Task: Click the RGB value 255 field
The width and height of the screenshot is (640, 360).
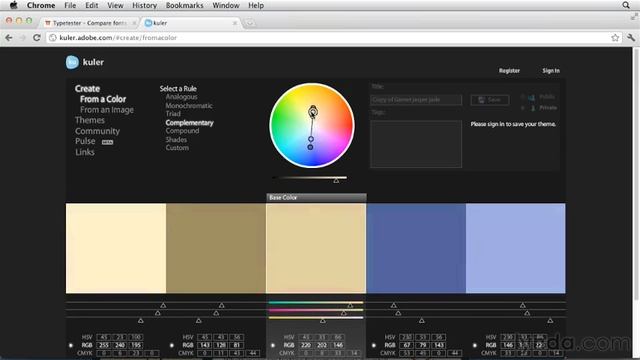Action: click(x=104, y=345)
